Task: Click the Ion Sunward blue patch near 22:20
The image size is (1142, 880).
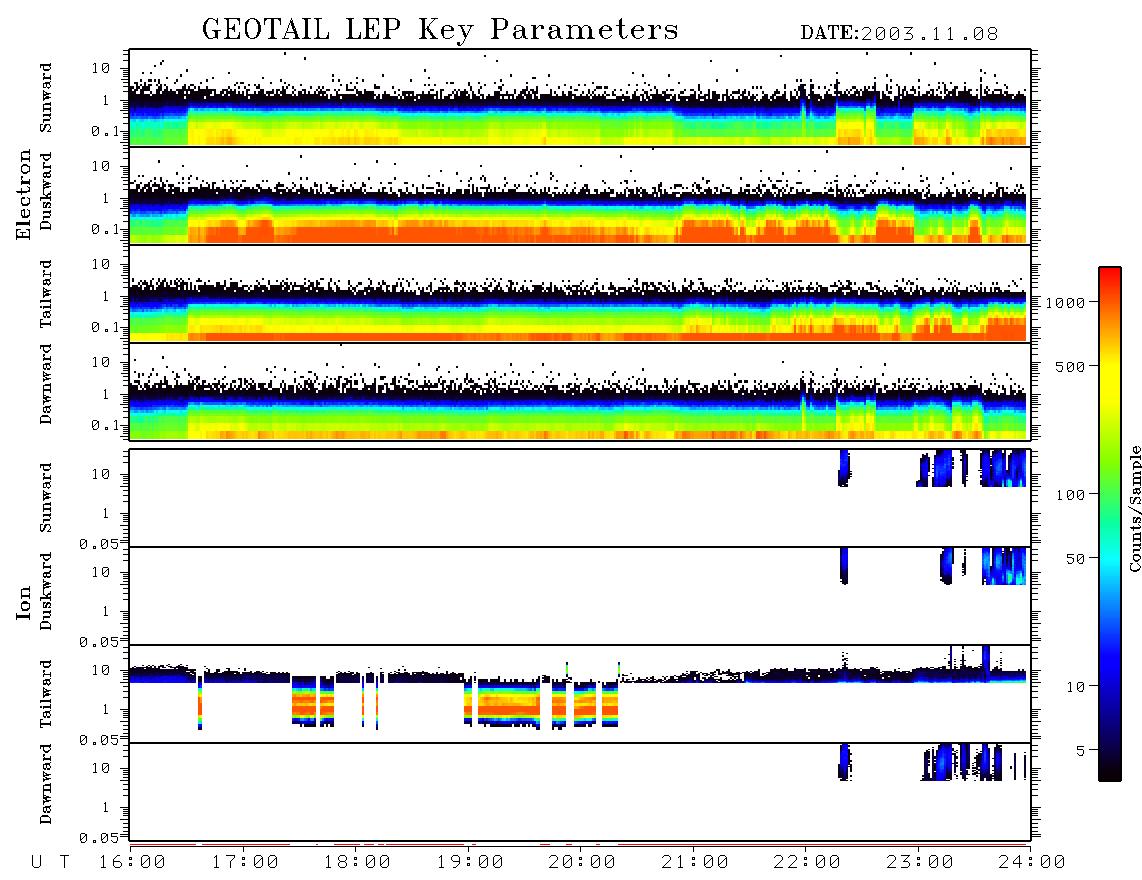Action: point(844,468)
